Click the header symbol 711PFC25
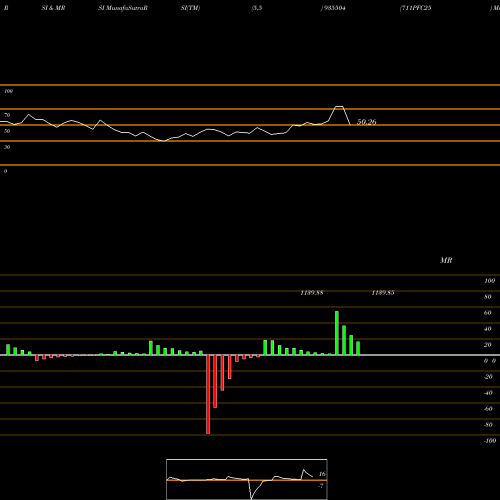The height and width of the screenshot is (500, 500). [x=416, y=8]
